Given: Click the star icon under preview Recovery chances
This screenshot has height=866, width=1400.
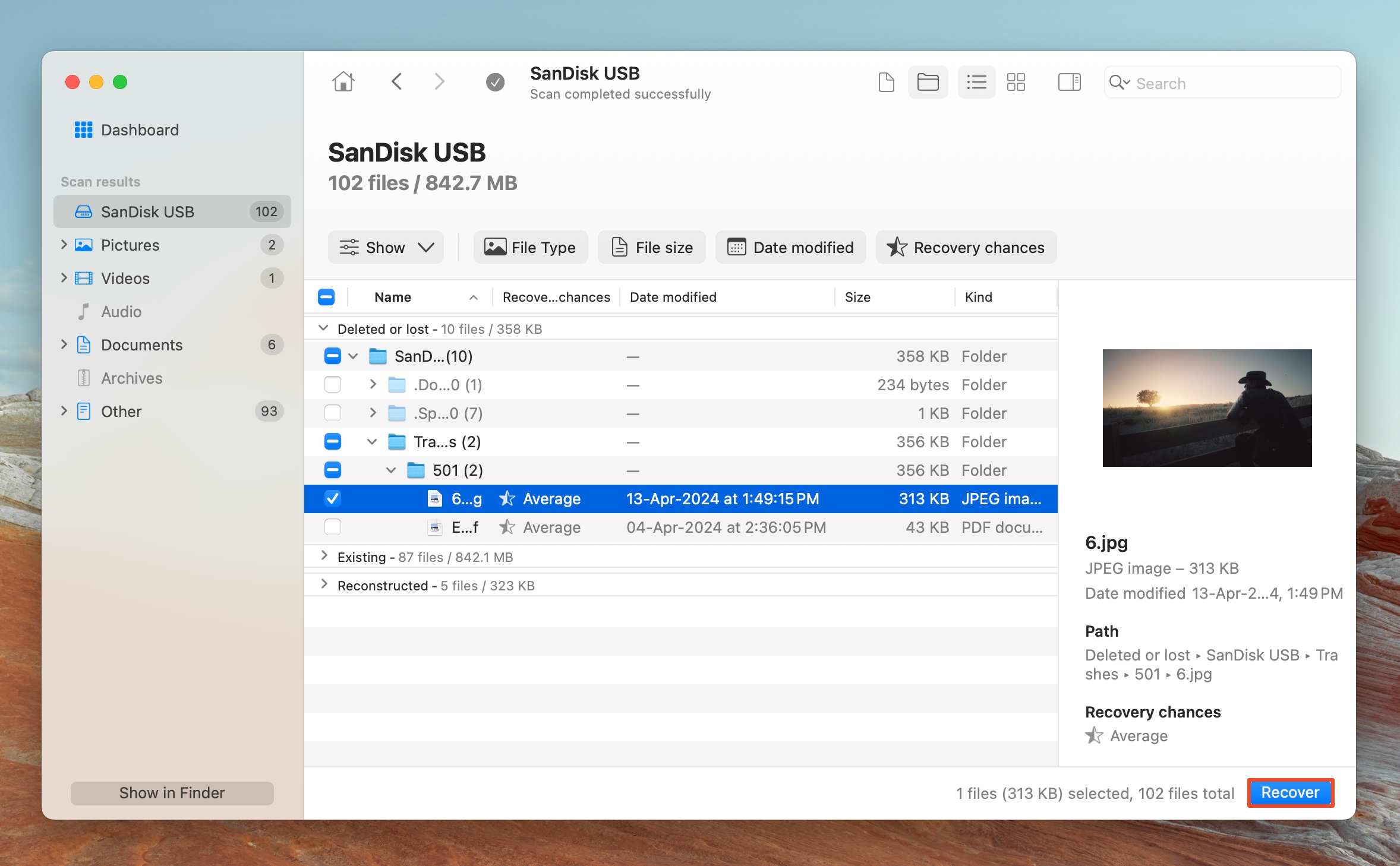Looking at the screenshot, I should pos(1094,736).
